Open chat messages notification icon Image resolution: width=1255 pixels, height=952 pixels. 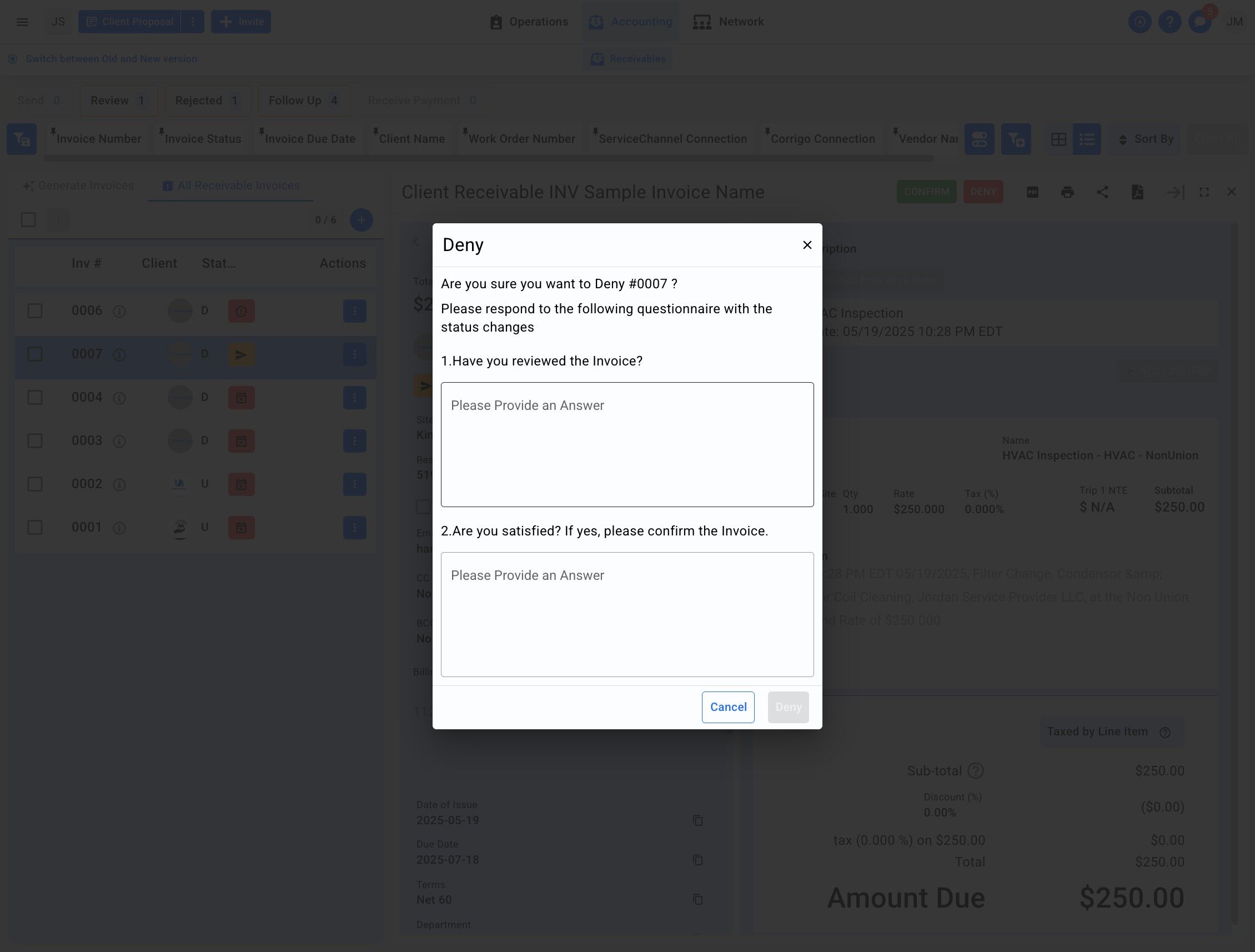coord(1199,22)
